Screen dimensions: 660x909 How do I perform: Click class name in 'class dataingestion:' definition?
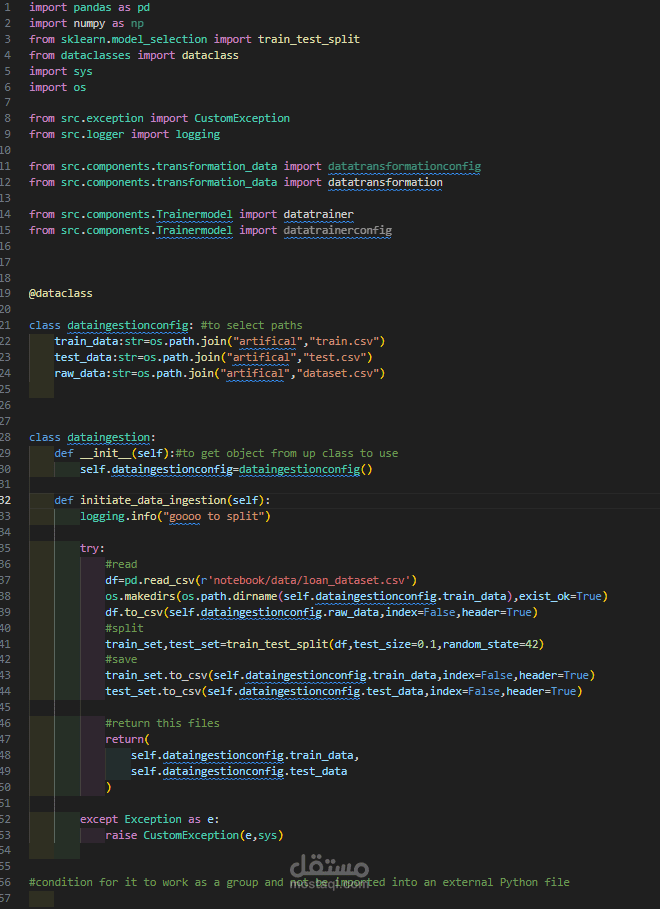pos(108,438)
